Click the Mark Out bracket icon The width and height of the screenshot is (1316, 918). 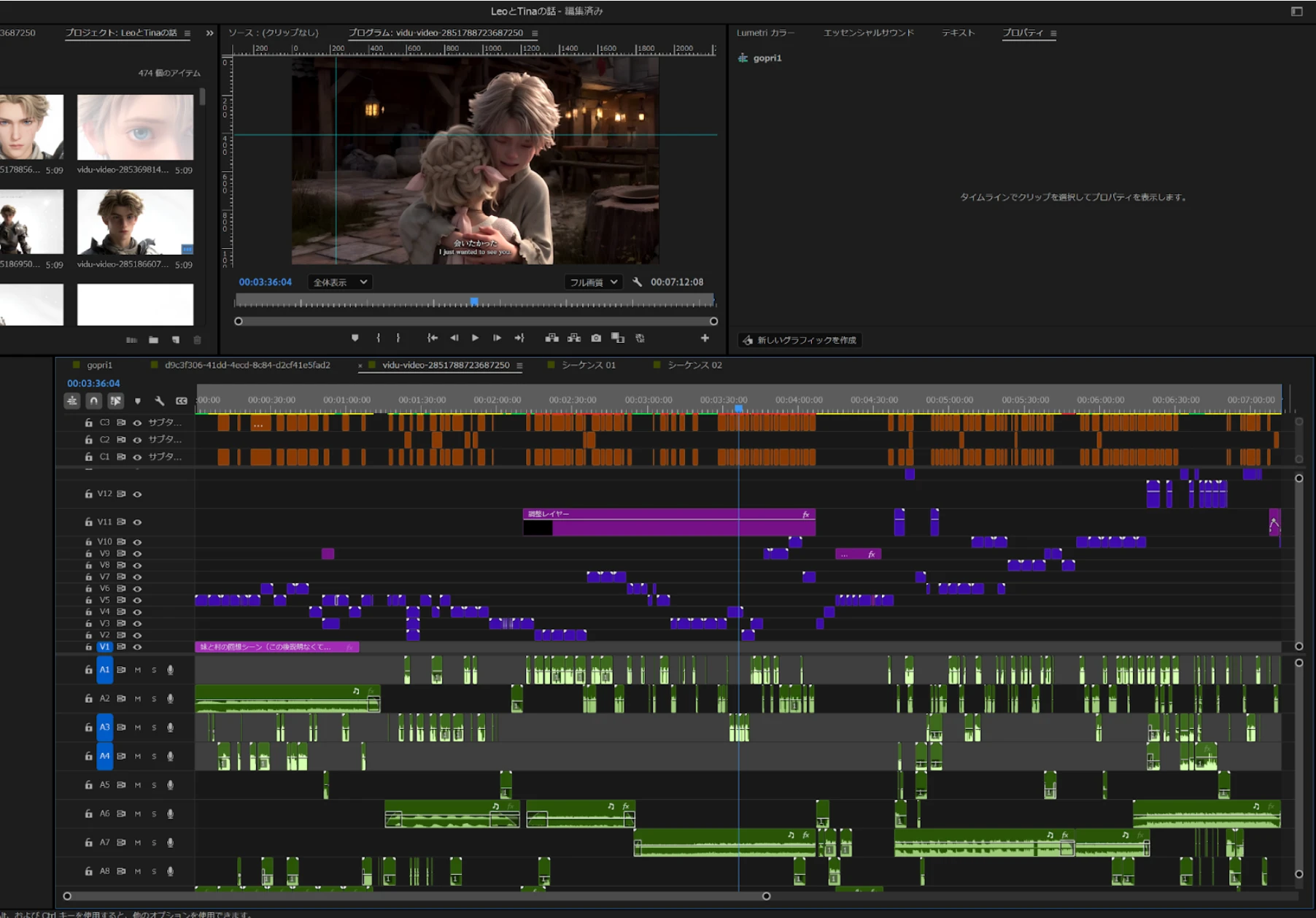(x=398, y=338)
